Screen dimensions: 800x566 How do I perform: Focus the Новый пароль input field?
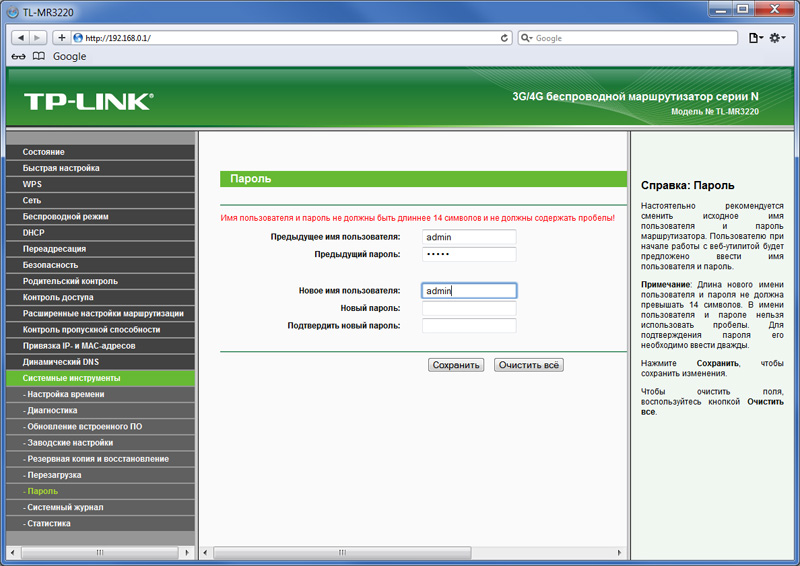point(469,308)
